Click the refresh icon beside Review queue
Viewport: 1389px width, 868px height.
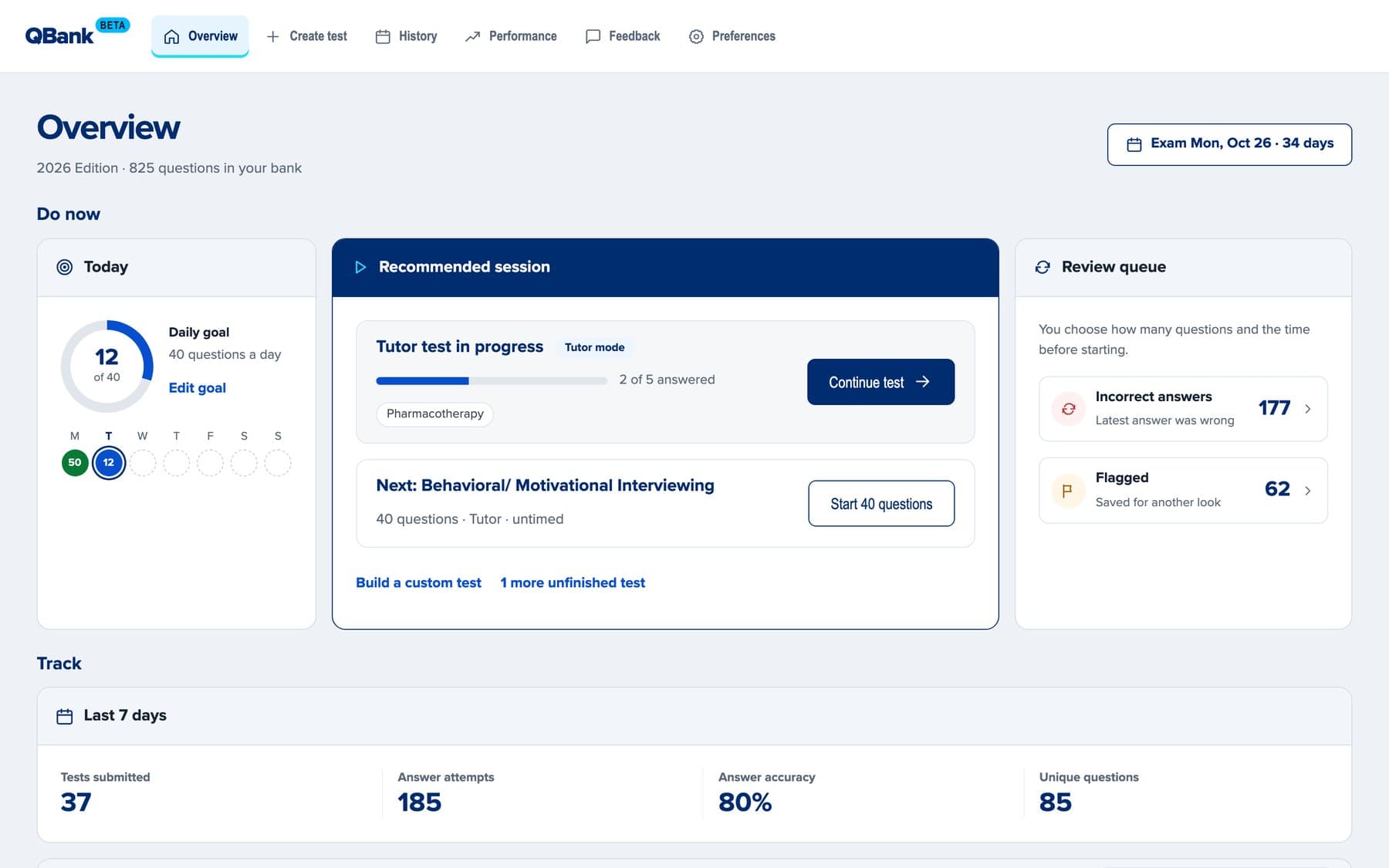[1043, 267]
